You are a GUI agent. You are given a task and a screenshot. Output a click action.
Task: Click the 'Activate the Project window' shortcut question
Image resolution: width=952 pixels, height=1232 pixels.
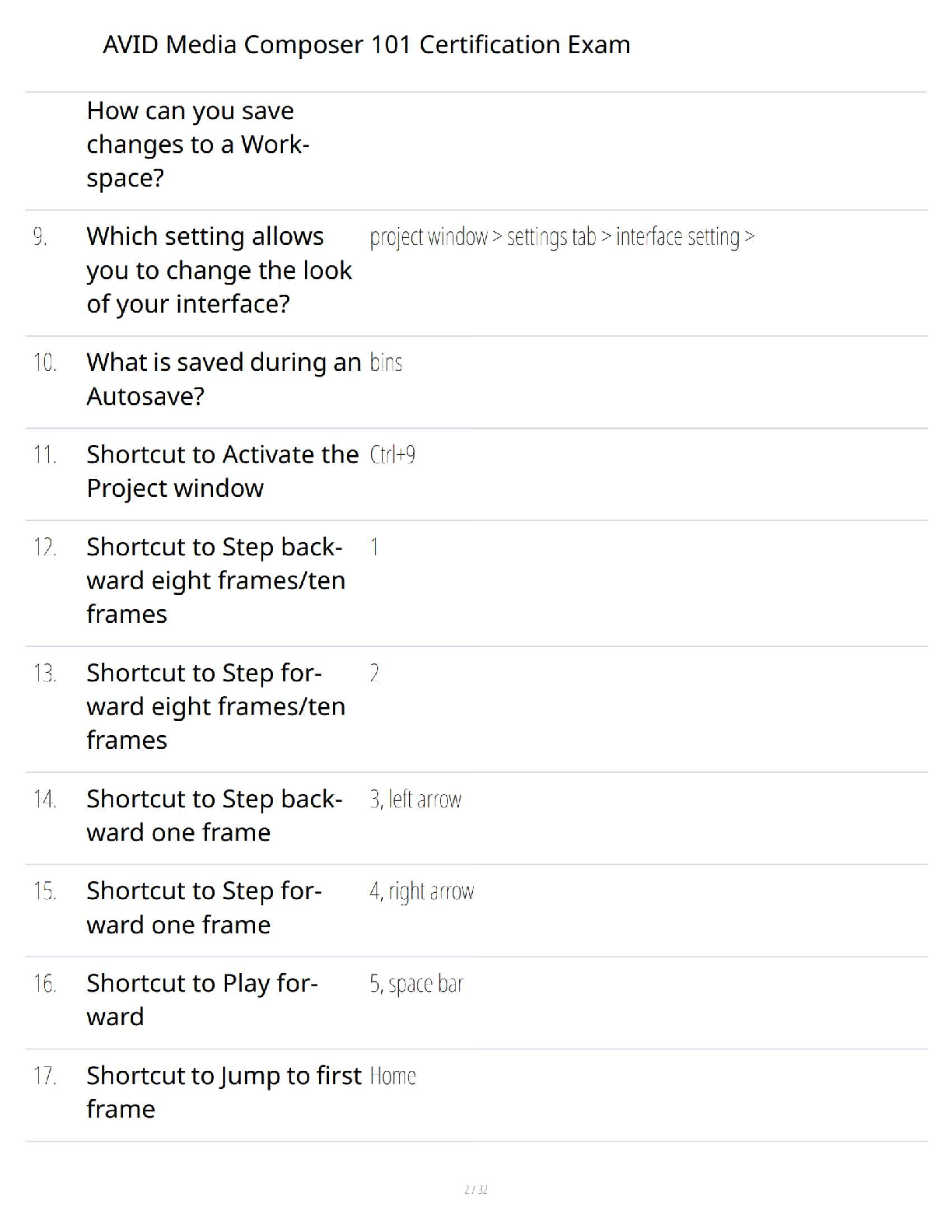pyautogui.click(x=222, y=471)
